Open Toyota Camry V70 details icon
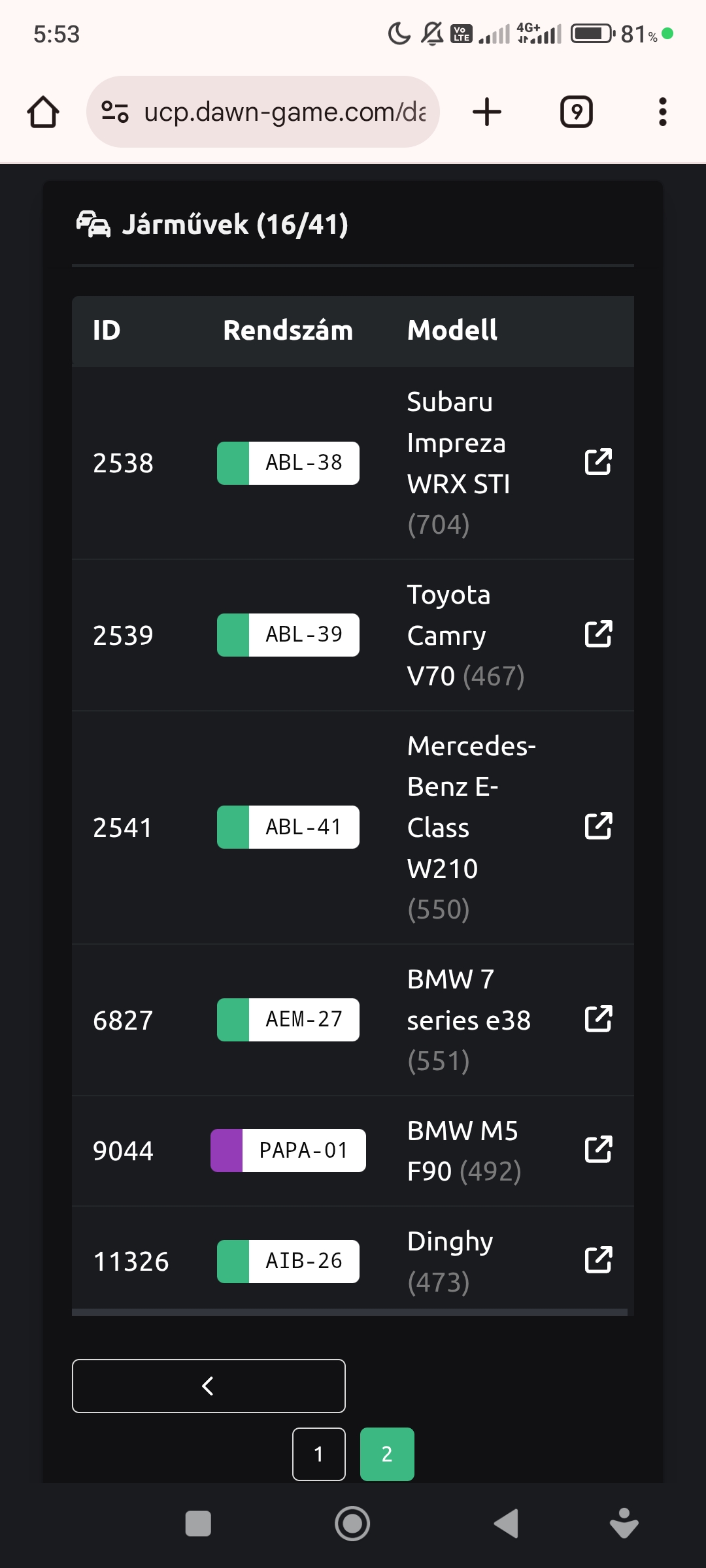 (x=598, y=634)
